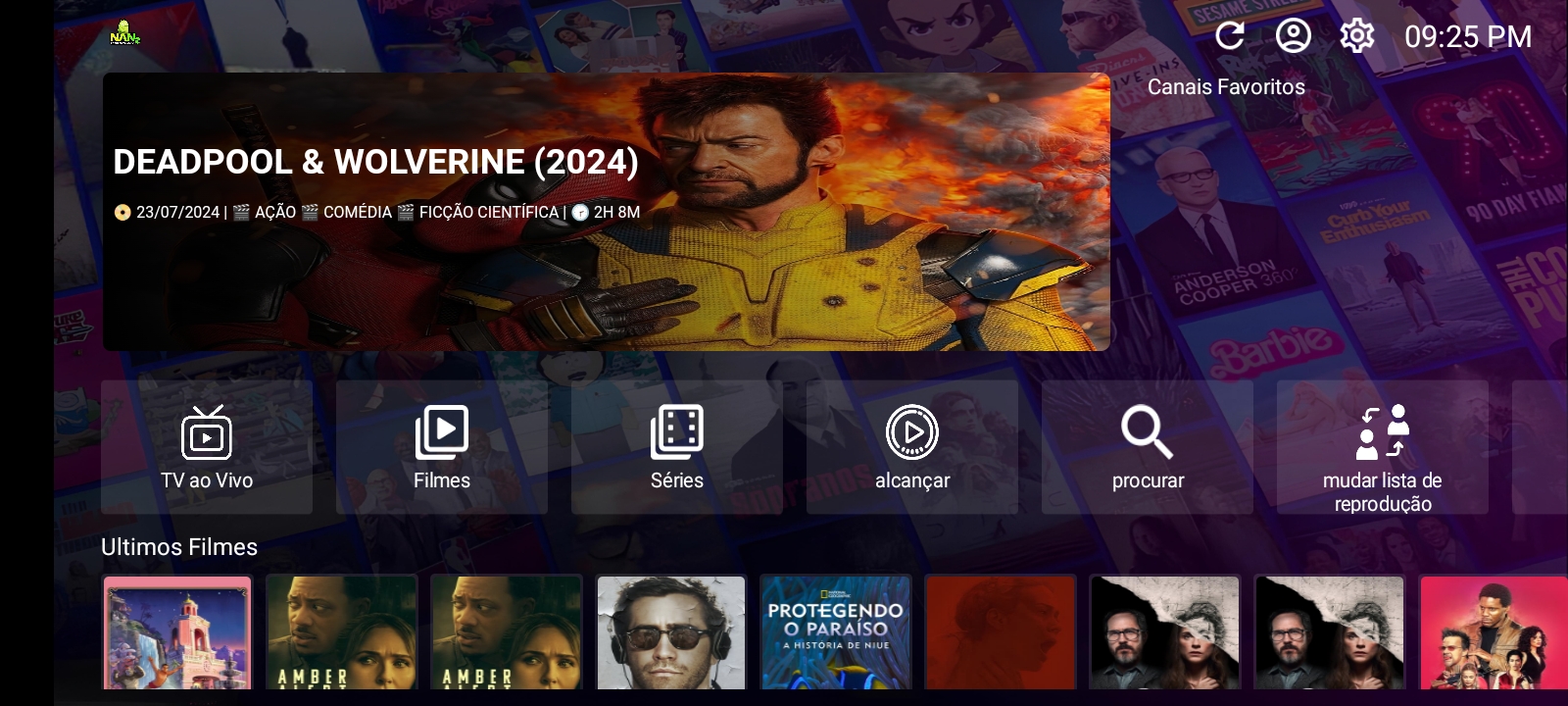The height and width of the screenshot is (706, 1568).
Task: Click the COMÉDIA genre tag
Action: coord(358,212)
